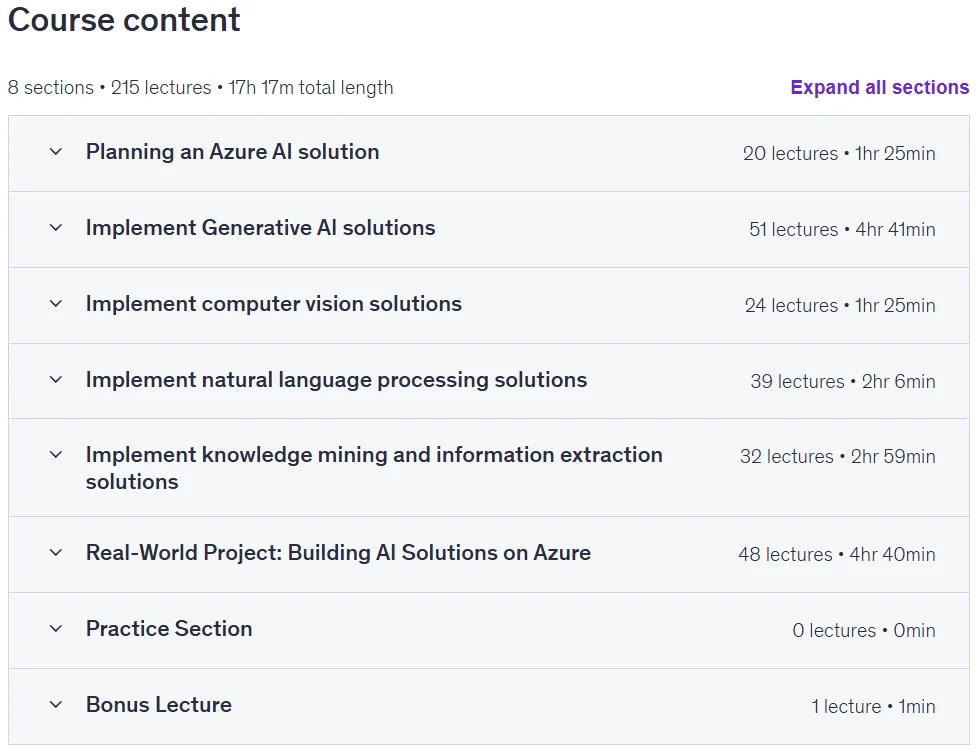The width and height of the screenshot is (976, 750).
Task: Click chevron beside knowledge mining section
Action: pos(56,455)
